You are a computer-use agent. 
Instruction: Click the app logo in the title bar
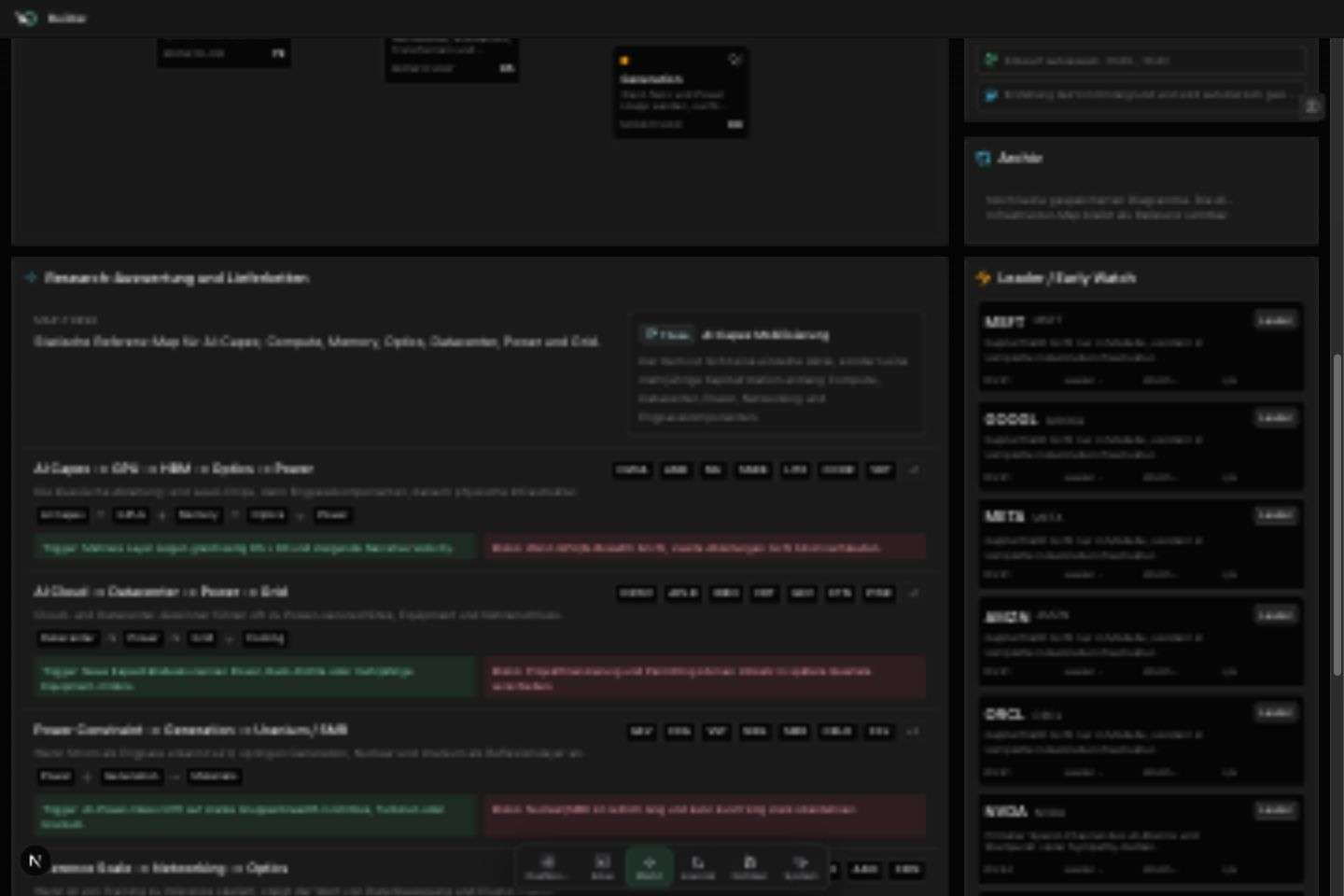click(x=26, y=18)
